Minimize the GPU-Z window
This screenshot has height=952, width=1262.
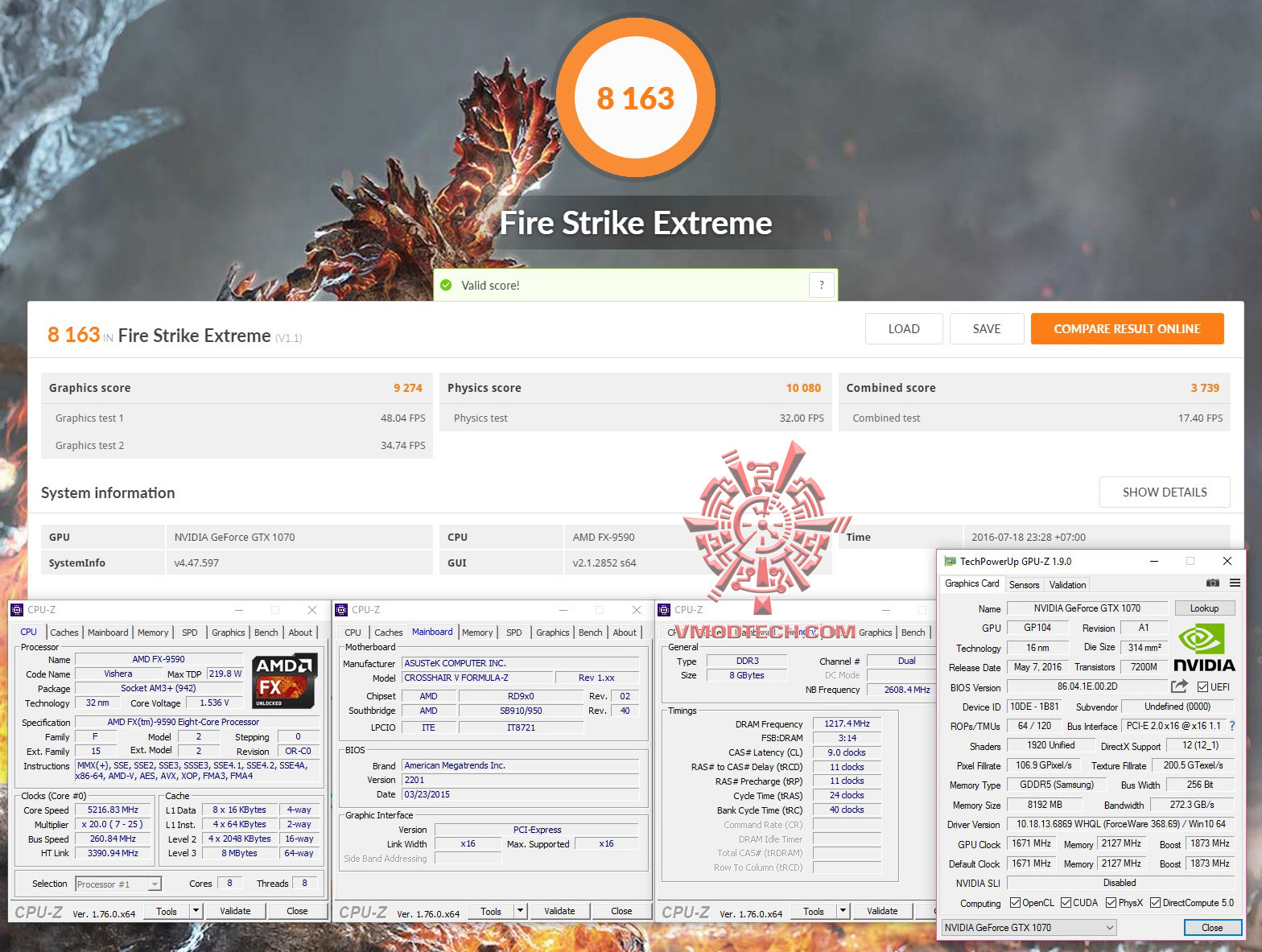pos(1154,561)
